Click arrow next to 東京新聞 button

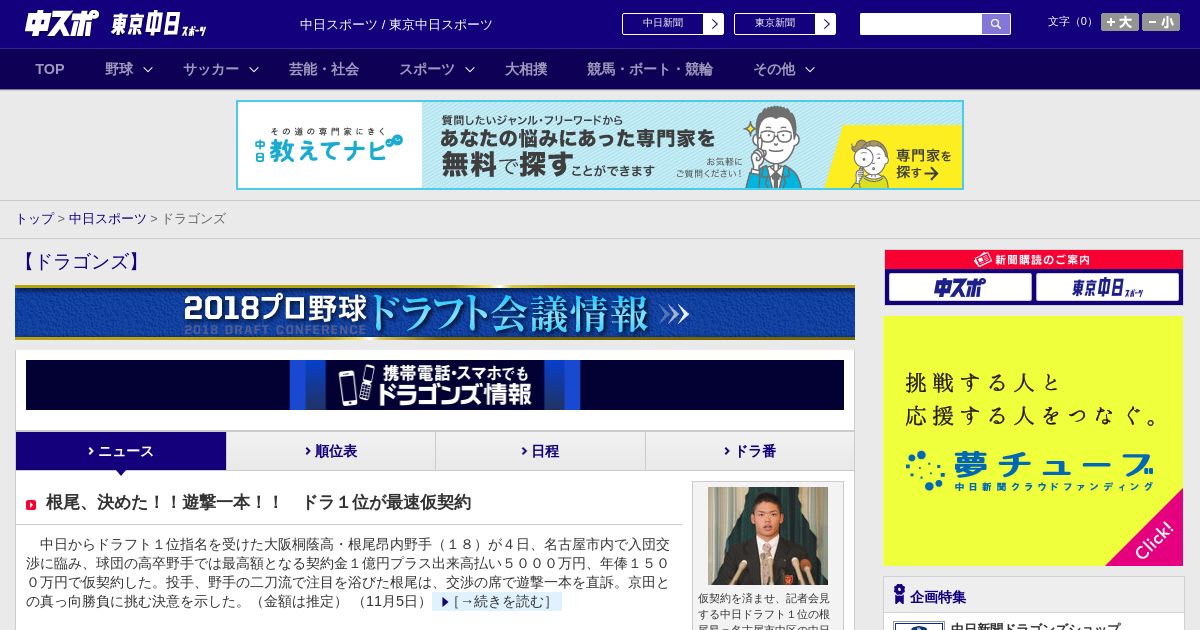(x=825, y=24)
